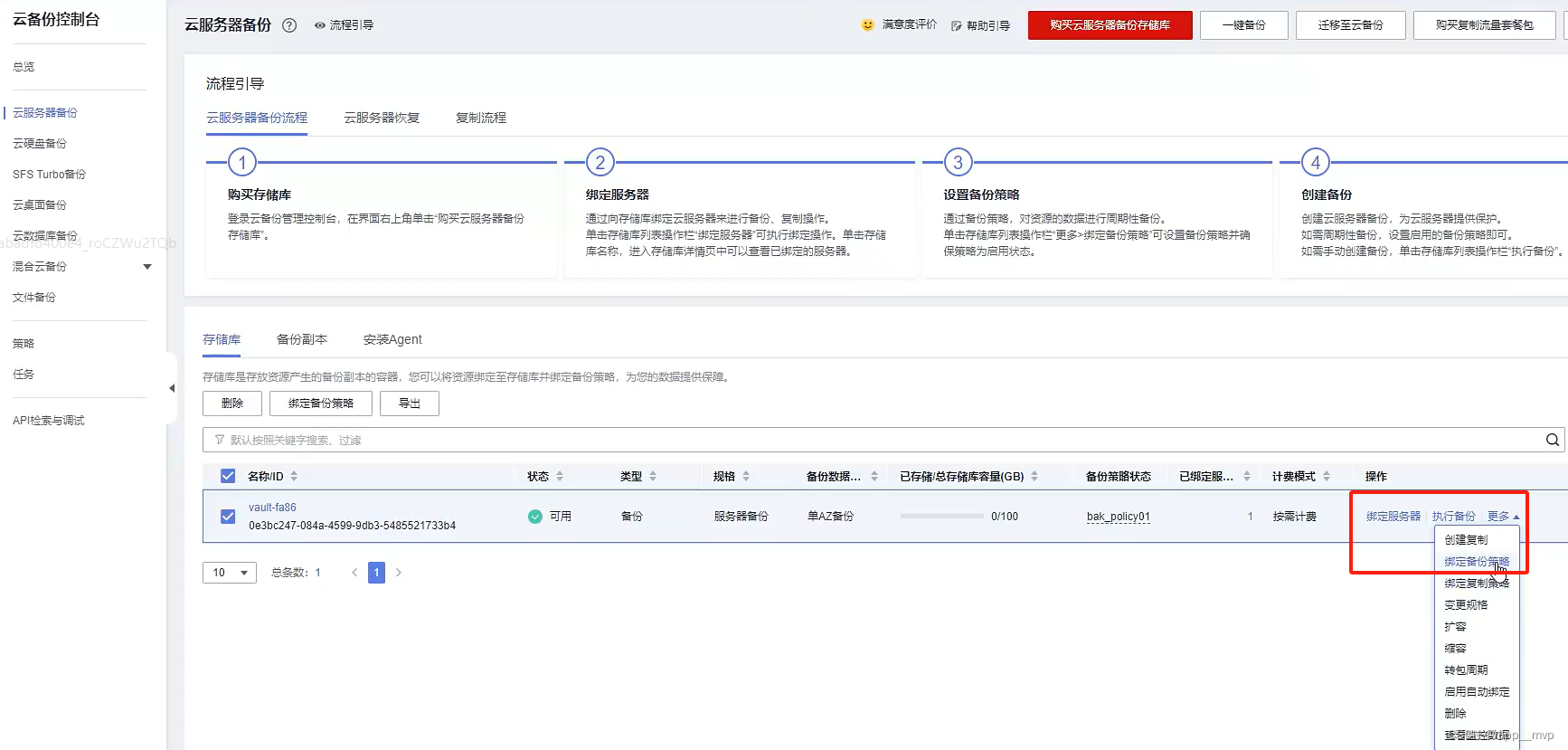
Task: Click the 迁移至云备份 button
Action: [x=1351, y=25]
